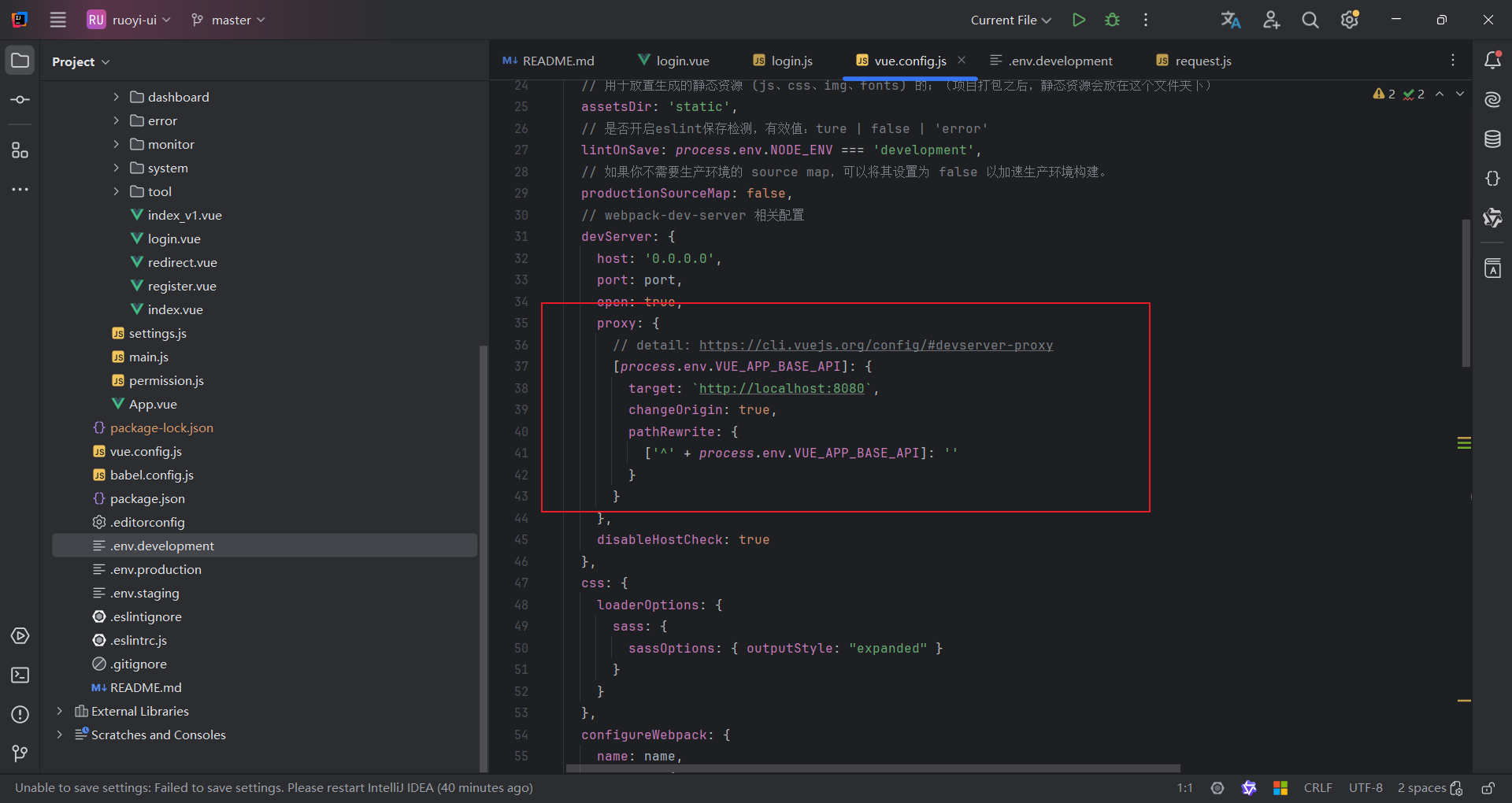Viewport: 1512px width, 803px height.
Task: Open the Services tool window
Action: pyautogui.click(x=20, y=636)
